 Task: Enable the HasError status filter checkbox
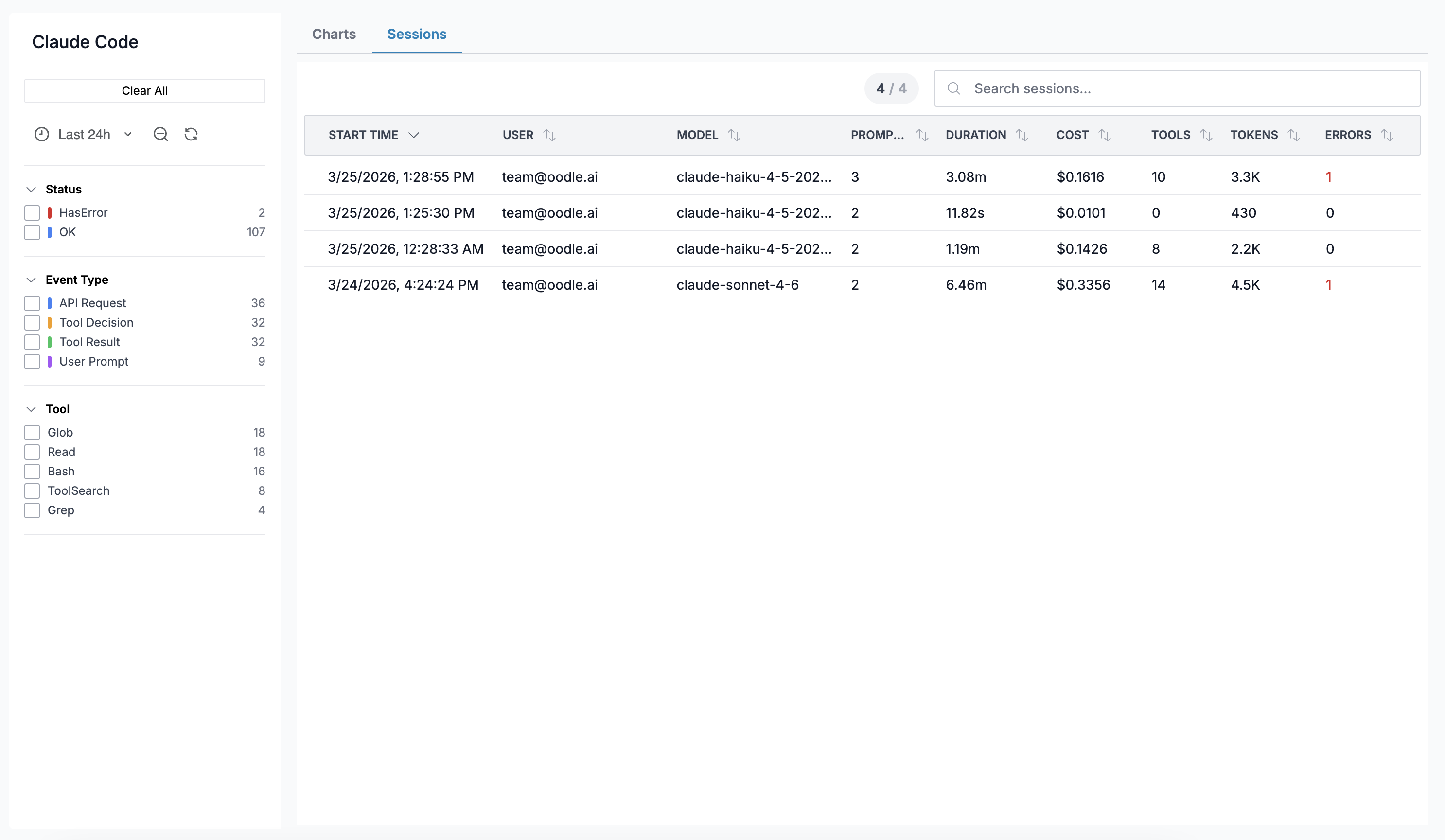coord(32,213)
